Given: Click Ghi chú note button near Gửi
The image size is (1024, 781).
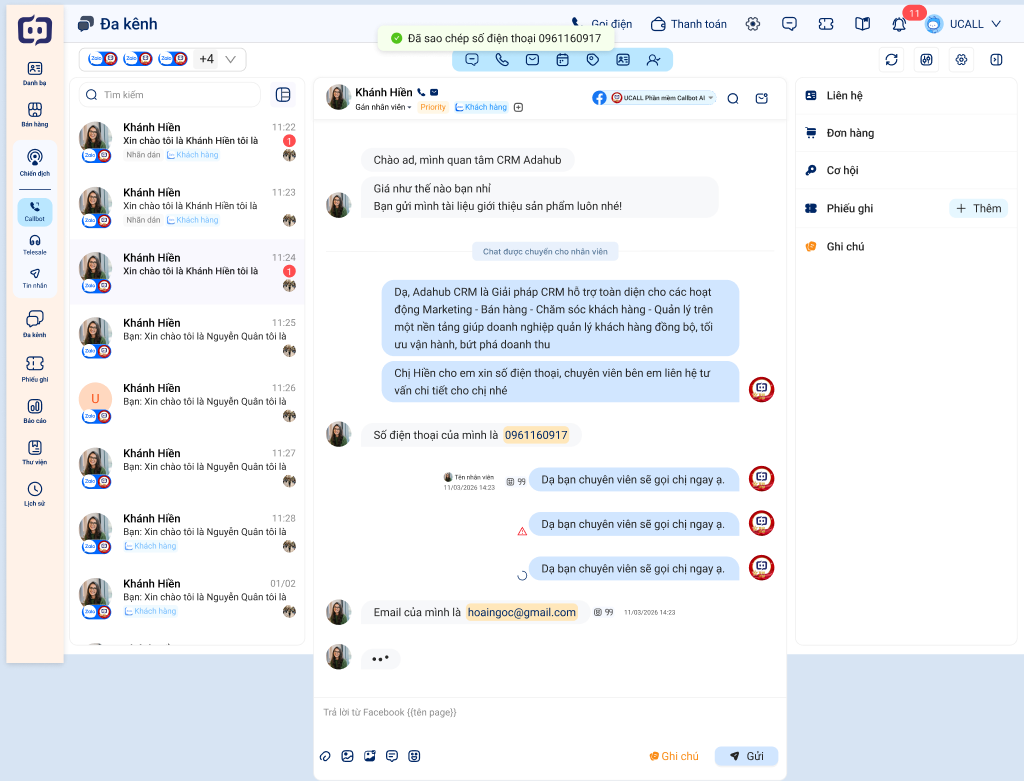Looking at the screenshot, I should 674,756.
